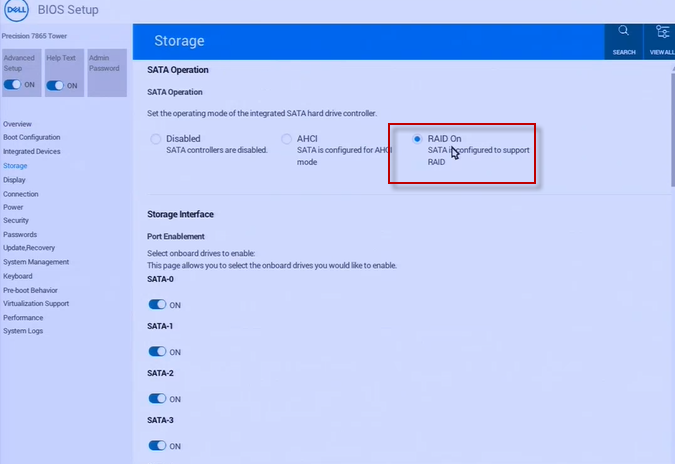The image size is (675, 464).
Task: Click the Storage Interface heading
Action: (180, 214)
